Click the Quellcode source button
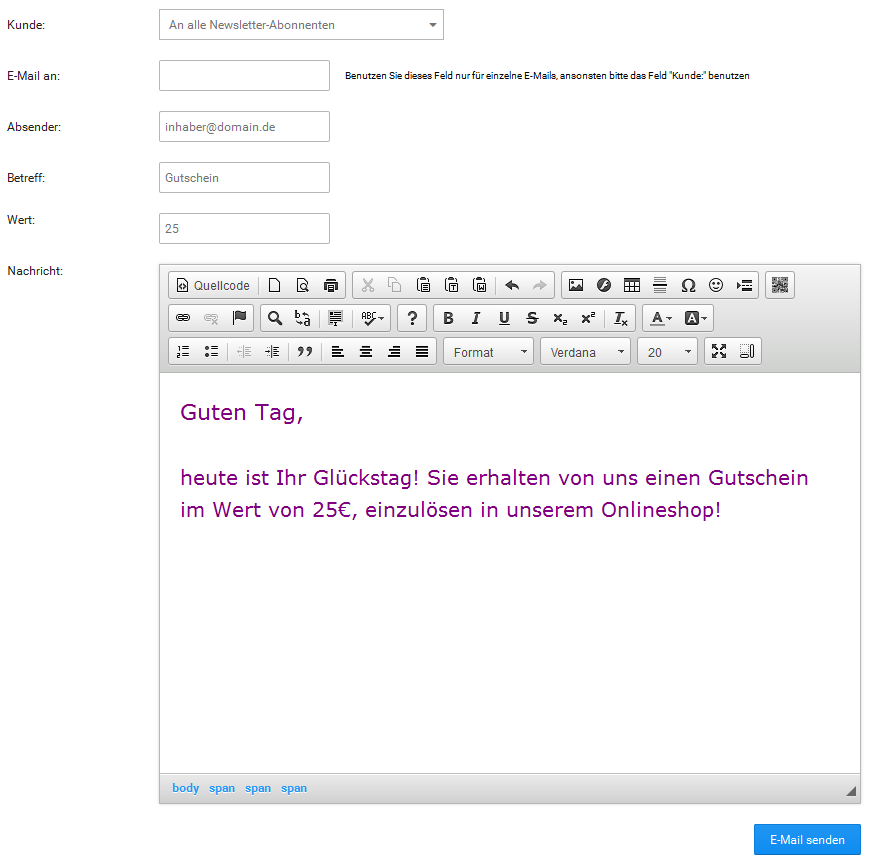 (213, 285)
